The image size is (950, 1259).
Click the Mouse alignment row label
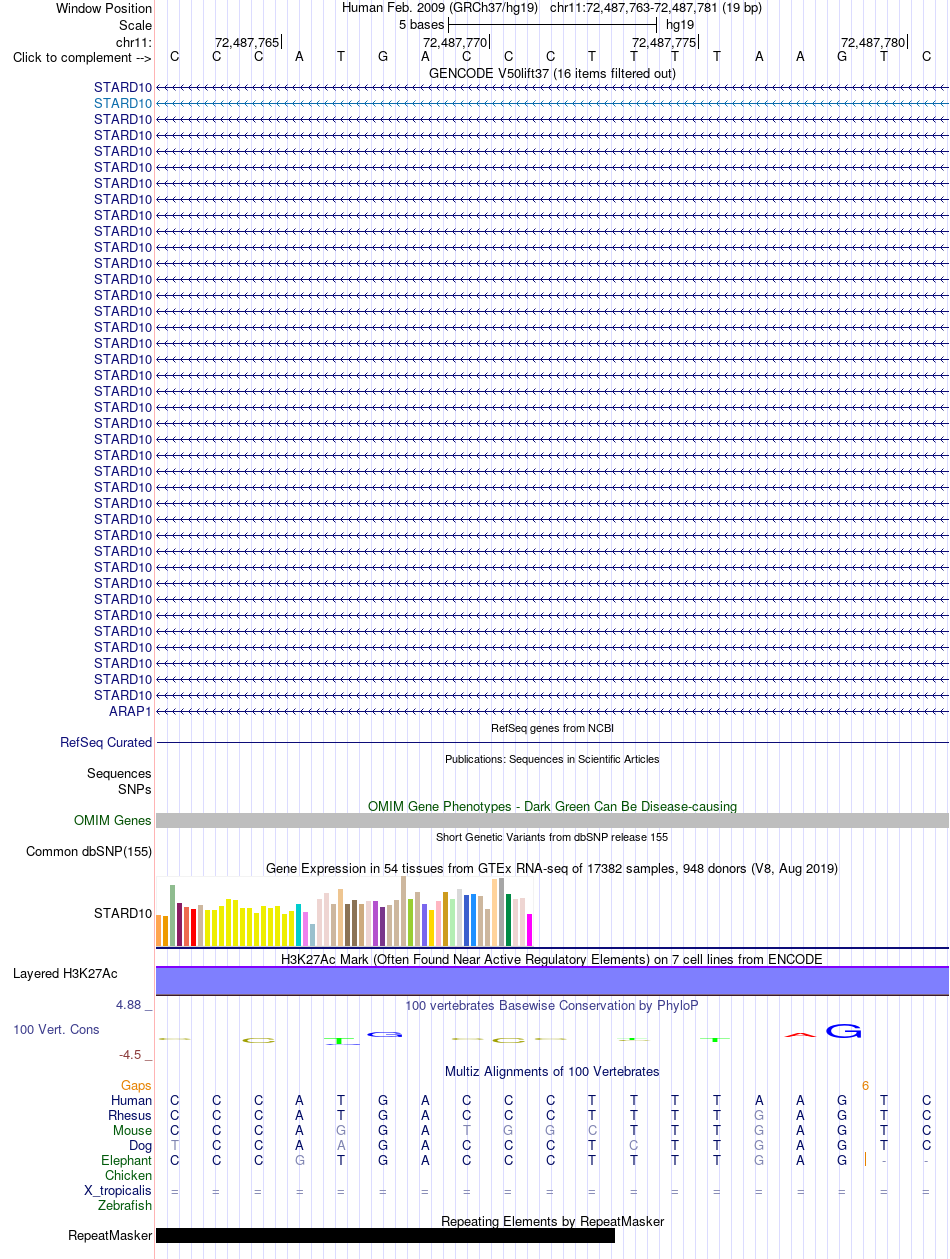click(x=132, y=1131)
